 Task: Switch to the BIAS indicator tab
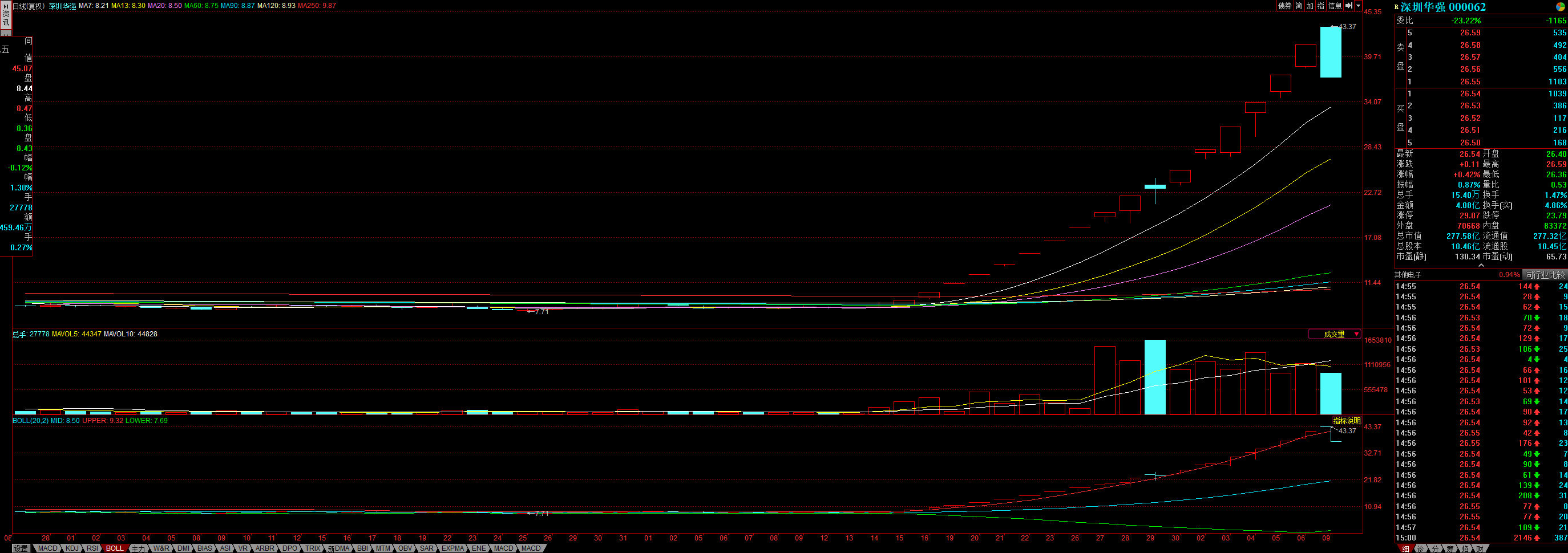pyautogui.click(x=205, y=548)
